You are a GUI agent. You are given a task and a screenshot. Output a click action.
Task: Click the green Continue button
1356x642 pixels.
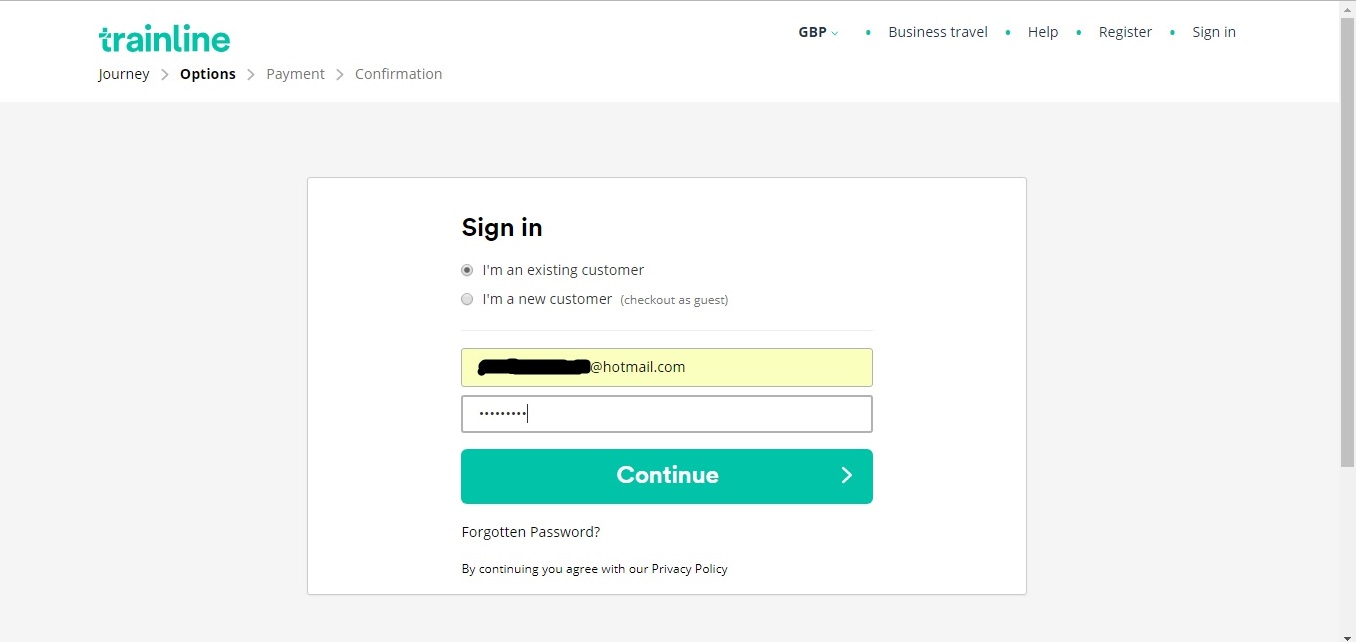(667, 476)
